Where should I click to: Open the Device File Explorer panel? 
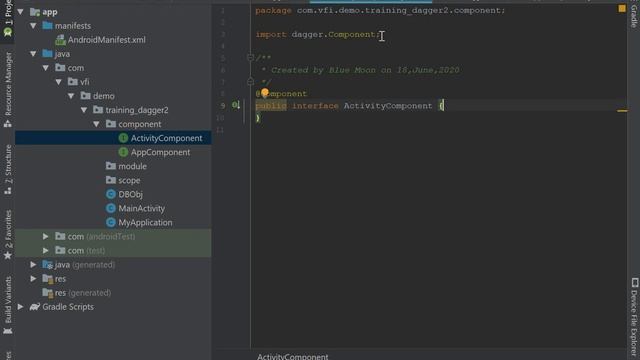pyautogui.click(x=634, y=316)
